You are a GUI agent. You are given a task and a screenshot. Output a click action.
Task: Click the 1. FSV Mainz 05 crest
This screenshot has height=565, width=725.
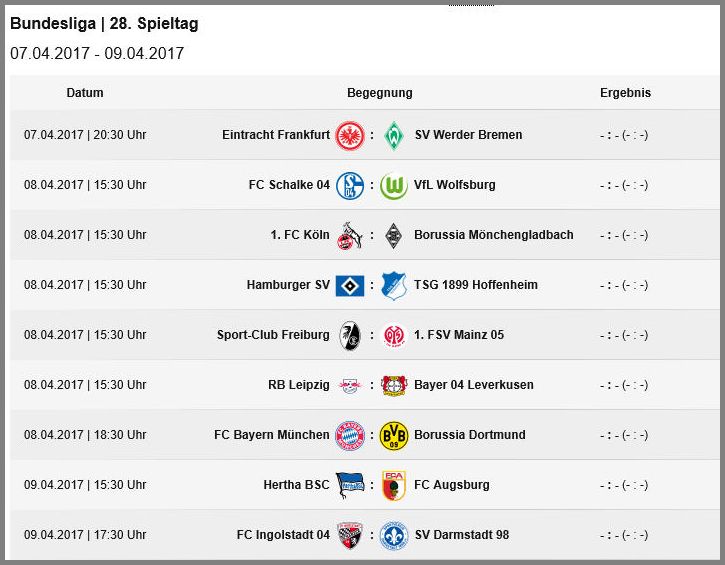click(x=393, y=336)
